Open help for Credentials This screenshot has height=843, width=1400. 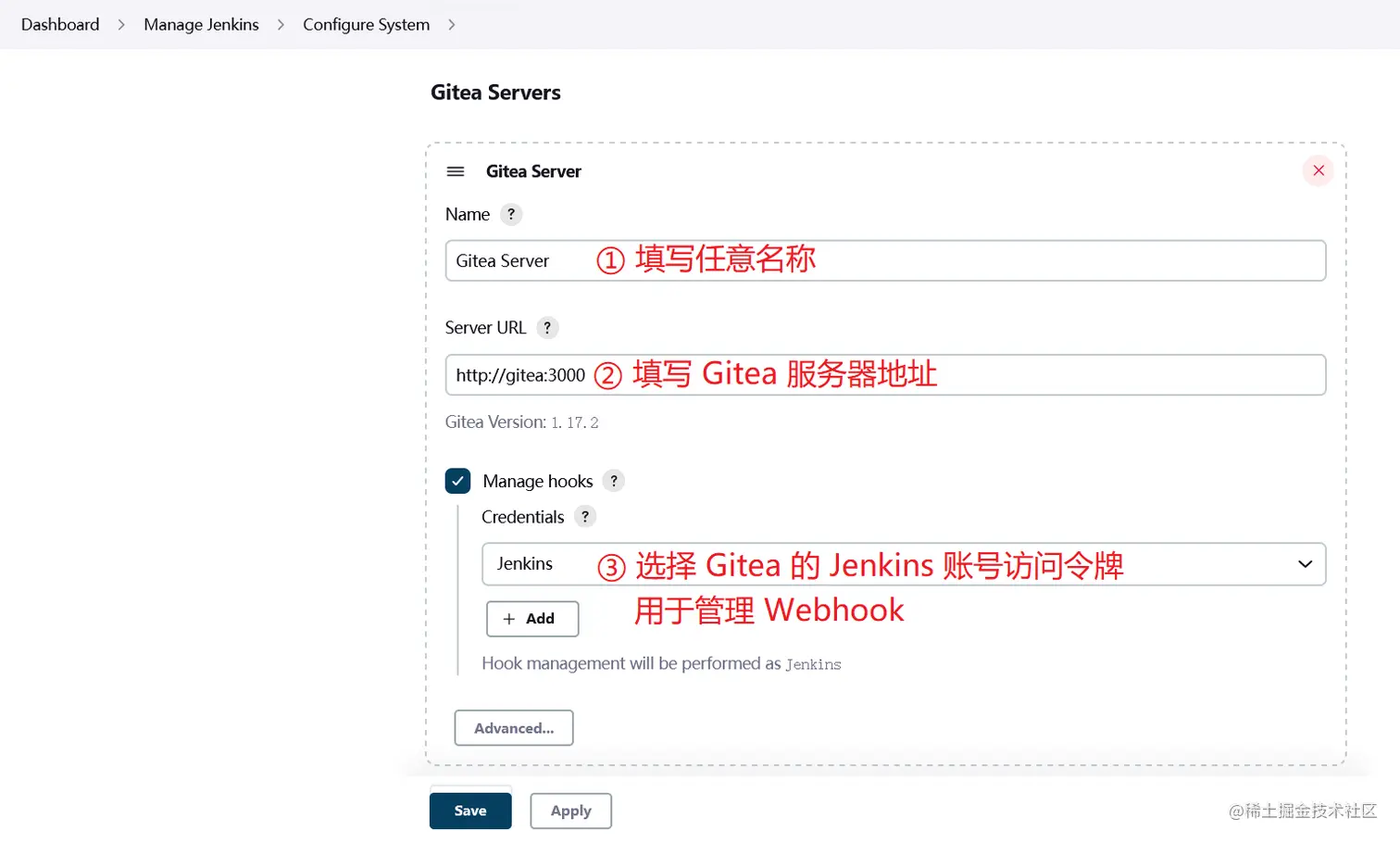pos(585,517)
